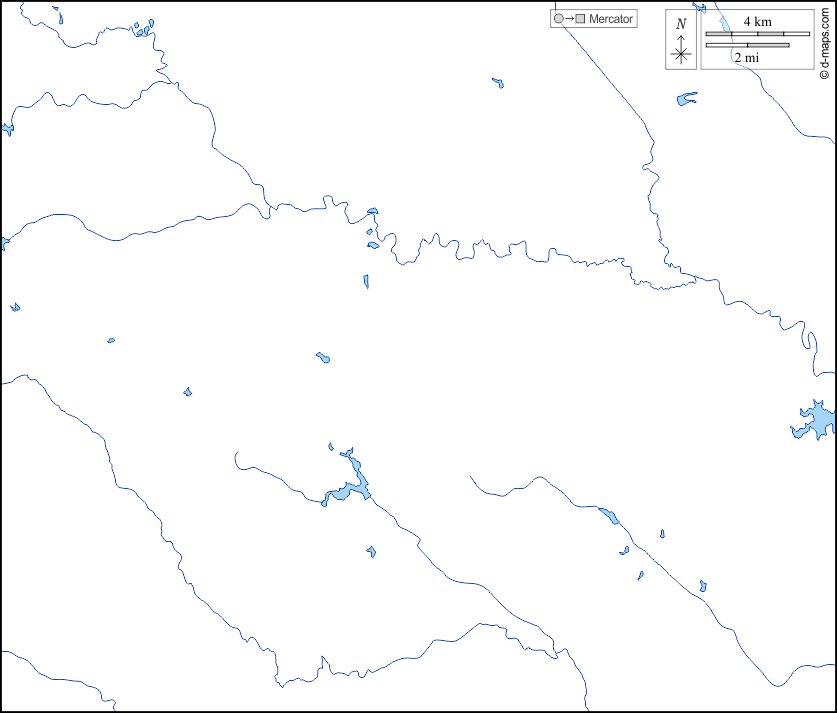Click the small lake directly below the largest lake
837x713 pixels.
pyautogui.click(x=371, y=551)
